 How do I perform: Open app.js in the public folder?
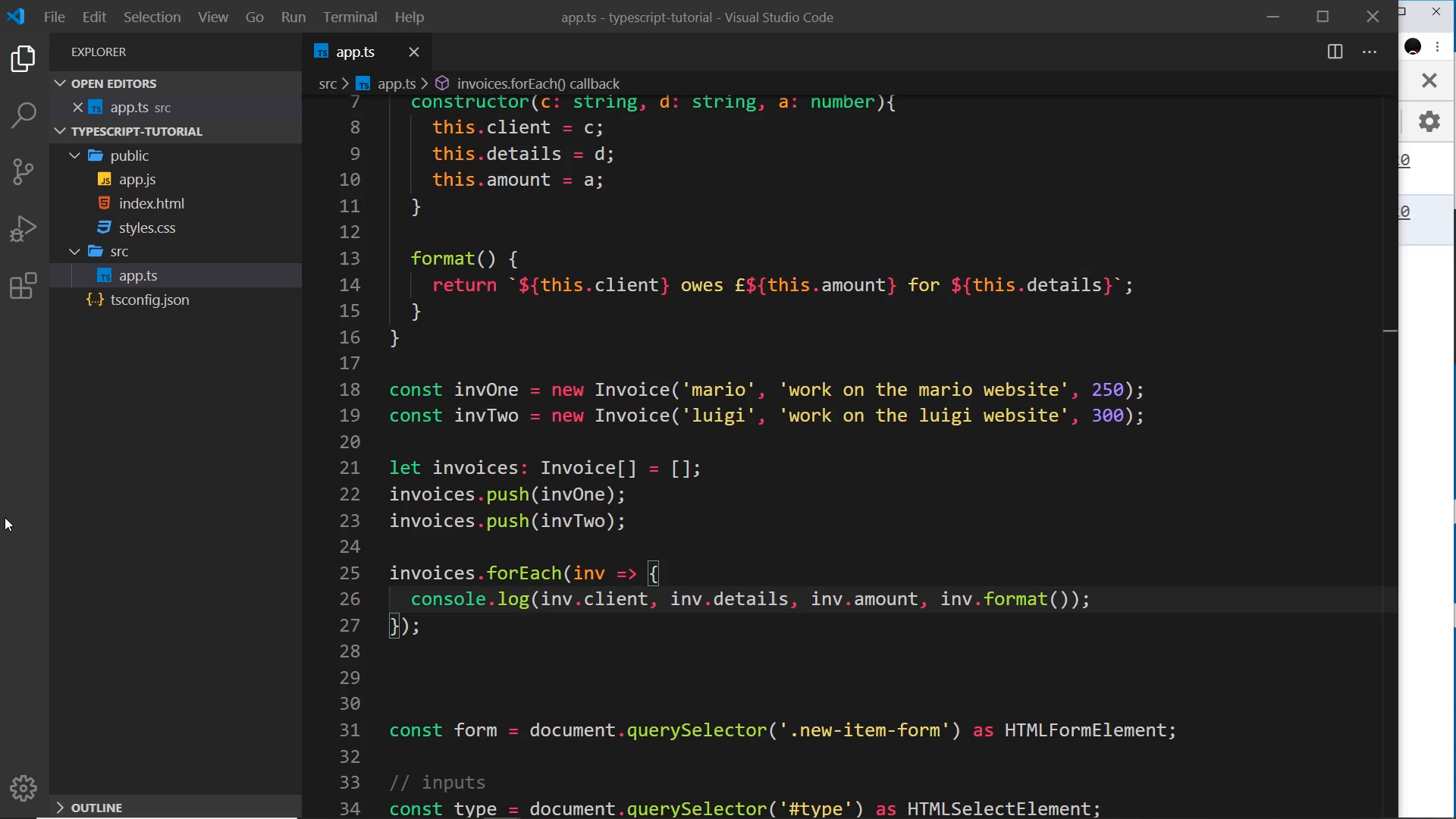coord(137,180)
